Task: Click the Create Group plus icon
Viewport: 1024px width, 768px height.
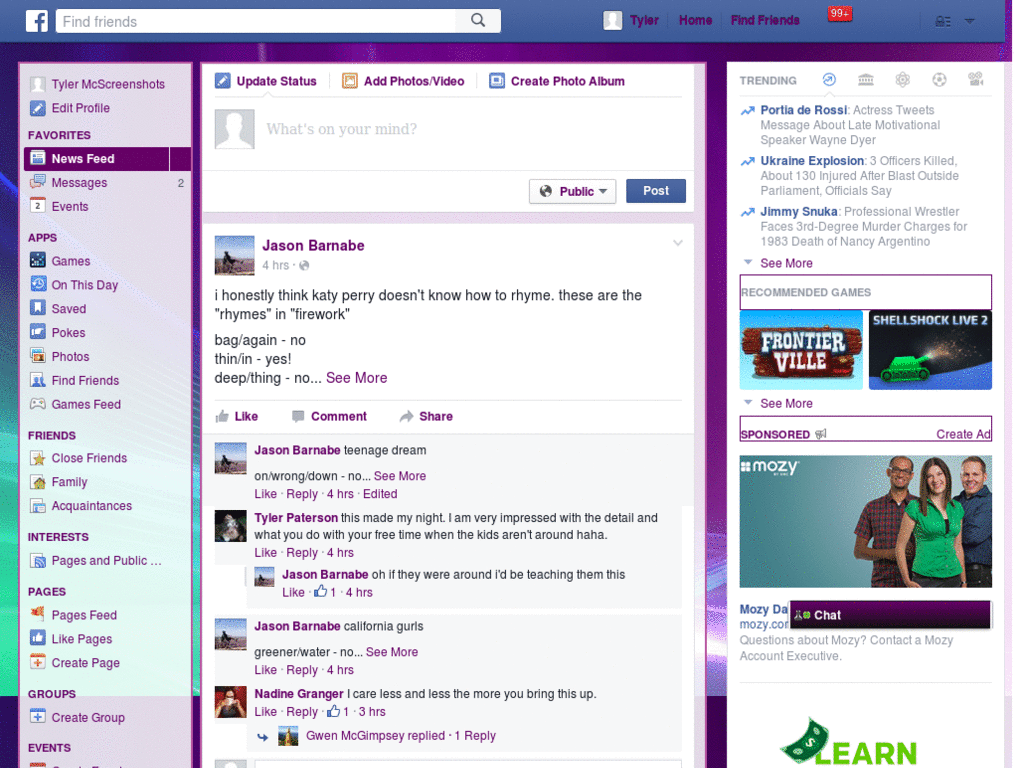Action: 38,716
